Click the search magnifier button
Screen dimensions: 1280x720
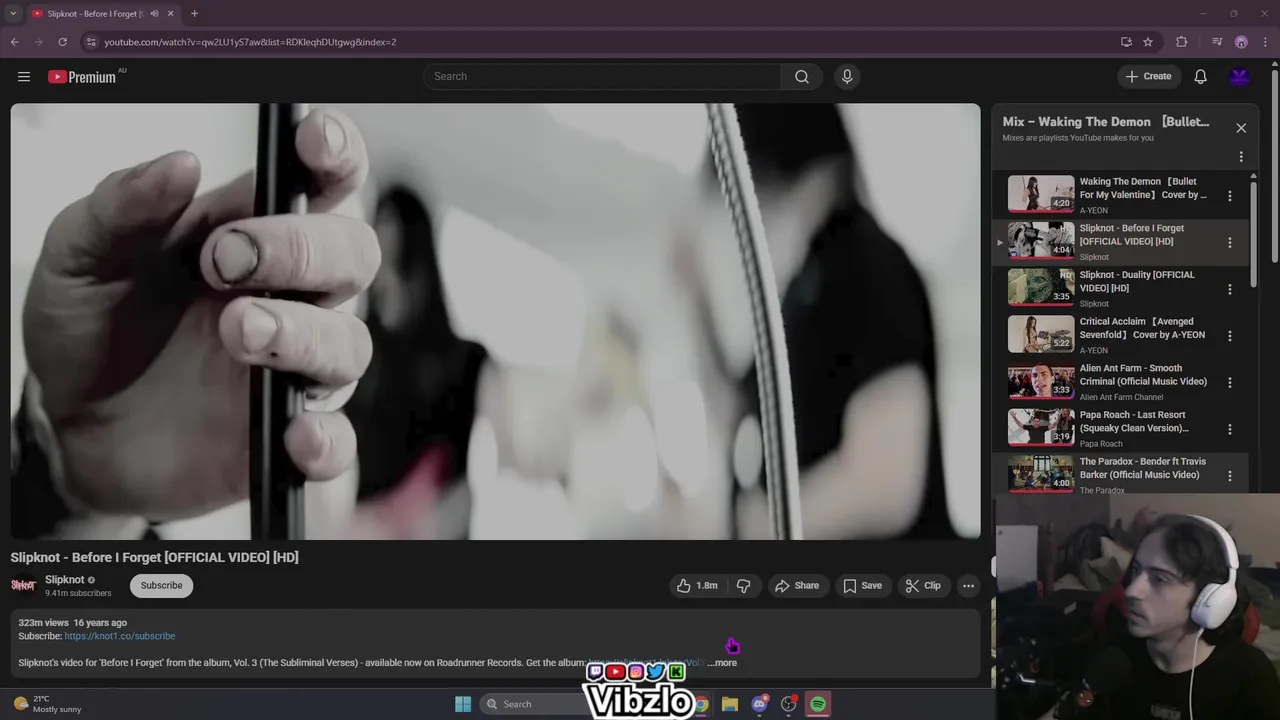tap(802, 77)
